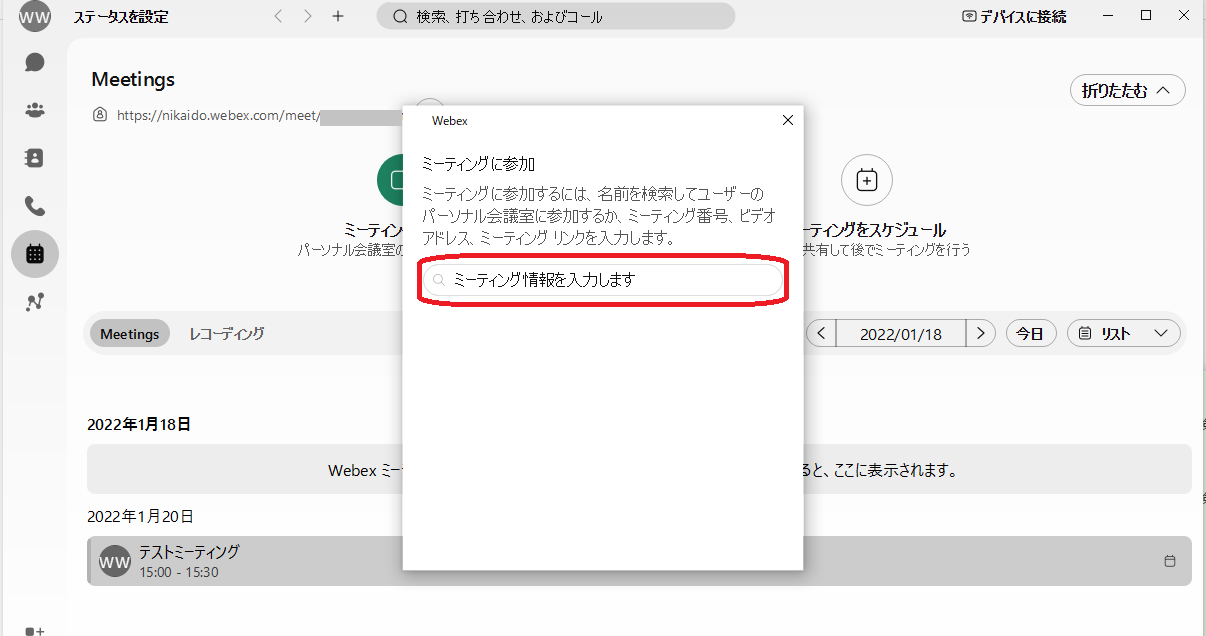The width and height of the screenshot is (1206, 636).
Task: Close the Webex join meeting dialog
Action: (788, 120)
